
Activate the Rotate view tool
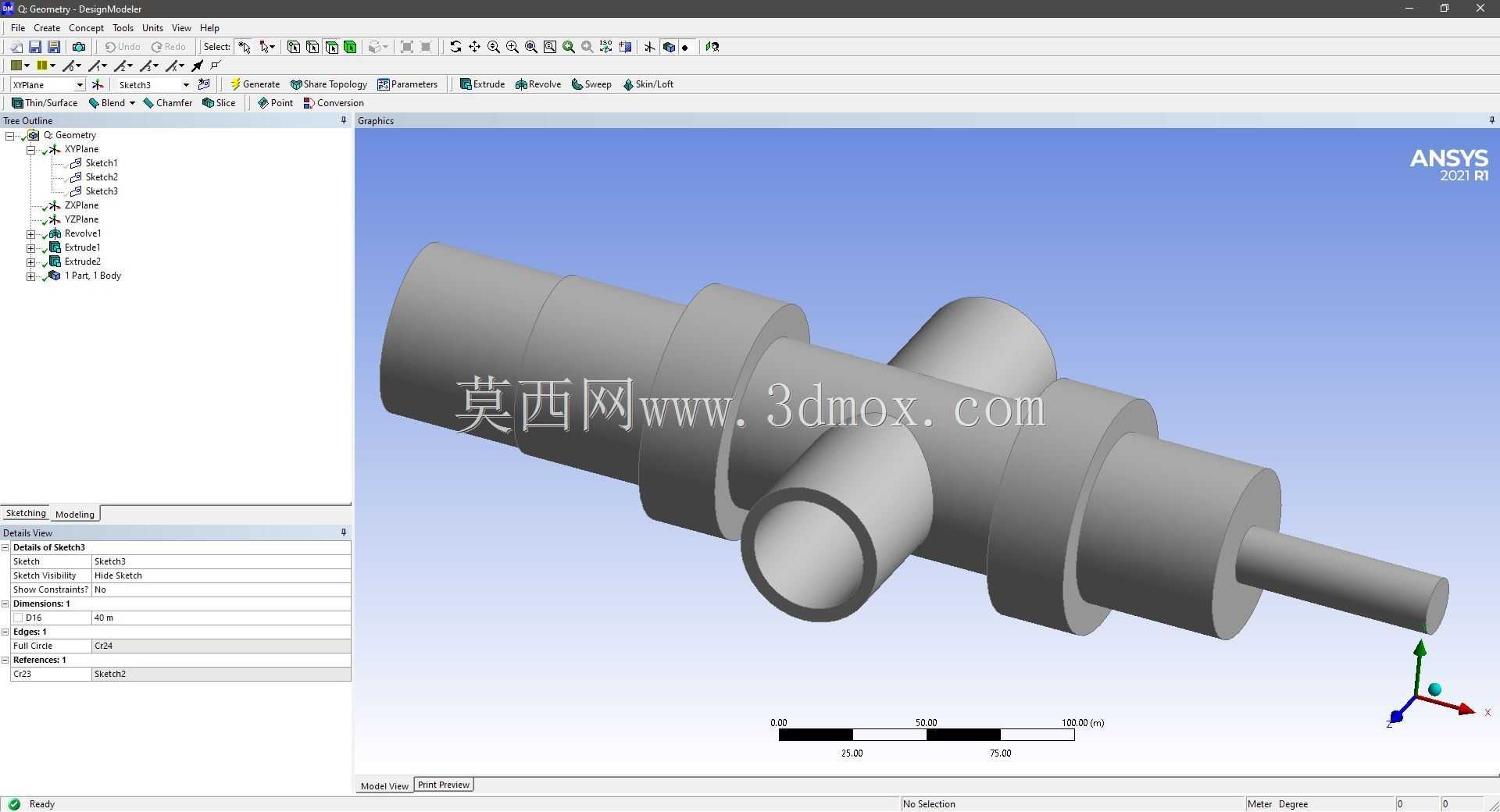tap(455, 47)
